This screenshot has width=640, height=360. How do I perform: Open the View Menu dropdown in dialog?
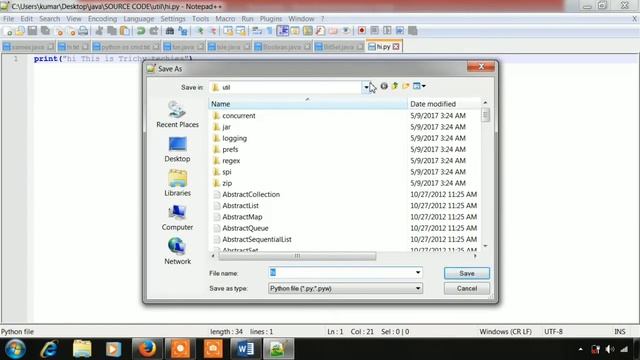(x=419, y=86)
